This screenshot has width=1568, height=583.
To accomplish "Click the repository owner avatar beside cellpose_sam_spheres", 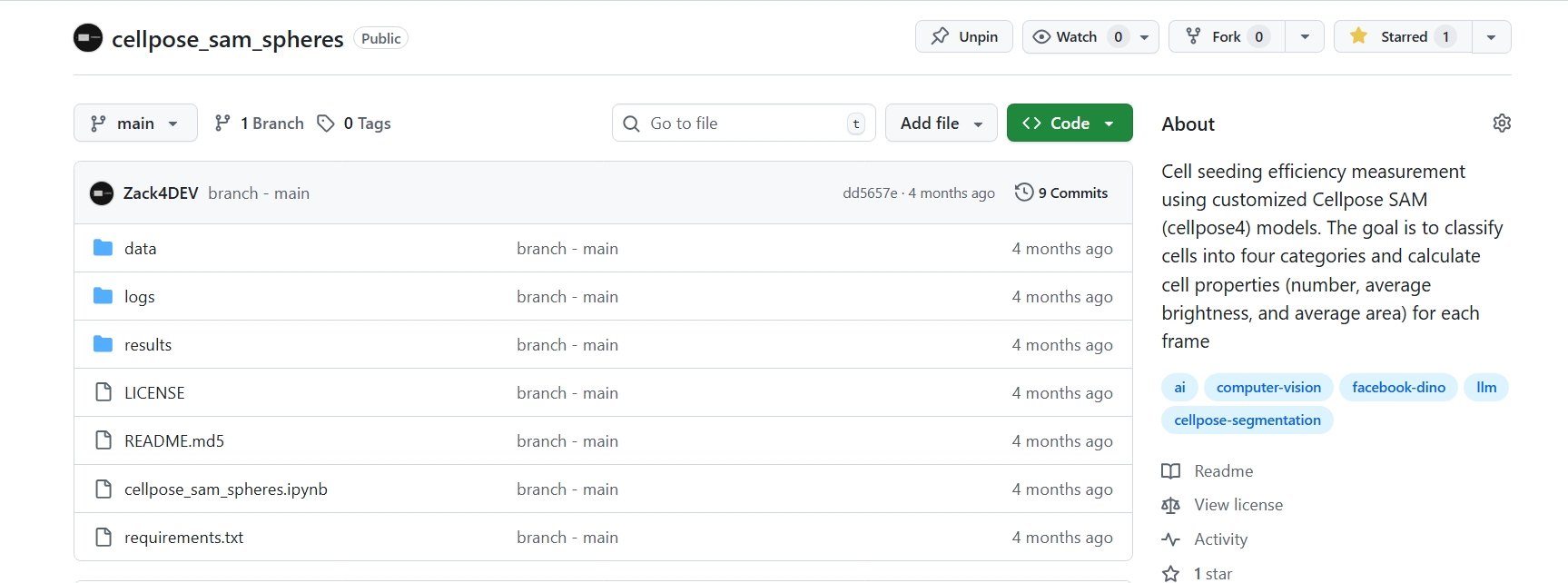I will coord(88,38).
